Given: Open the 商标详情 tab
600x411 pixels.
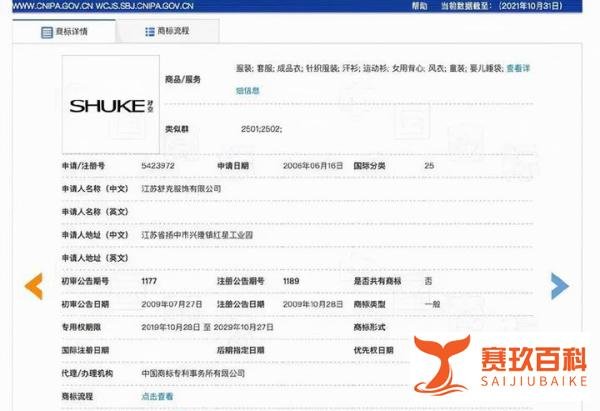Looking at the screenshot, I should (64, 31).
